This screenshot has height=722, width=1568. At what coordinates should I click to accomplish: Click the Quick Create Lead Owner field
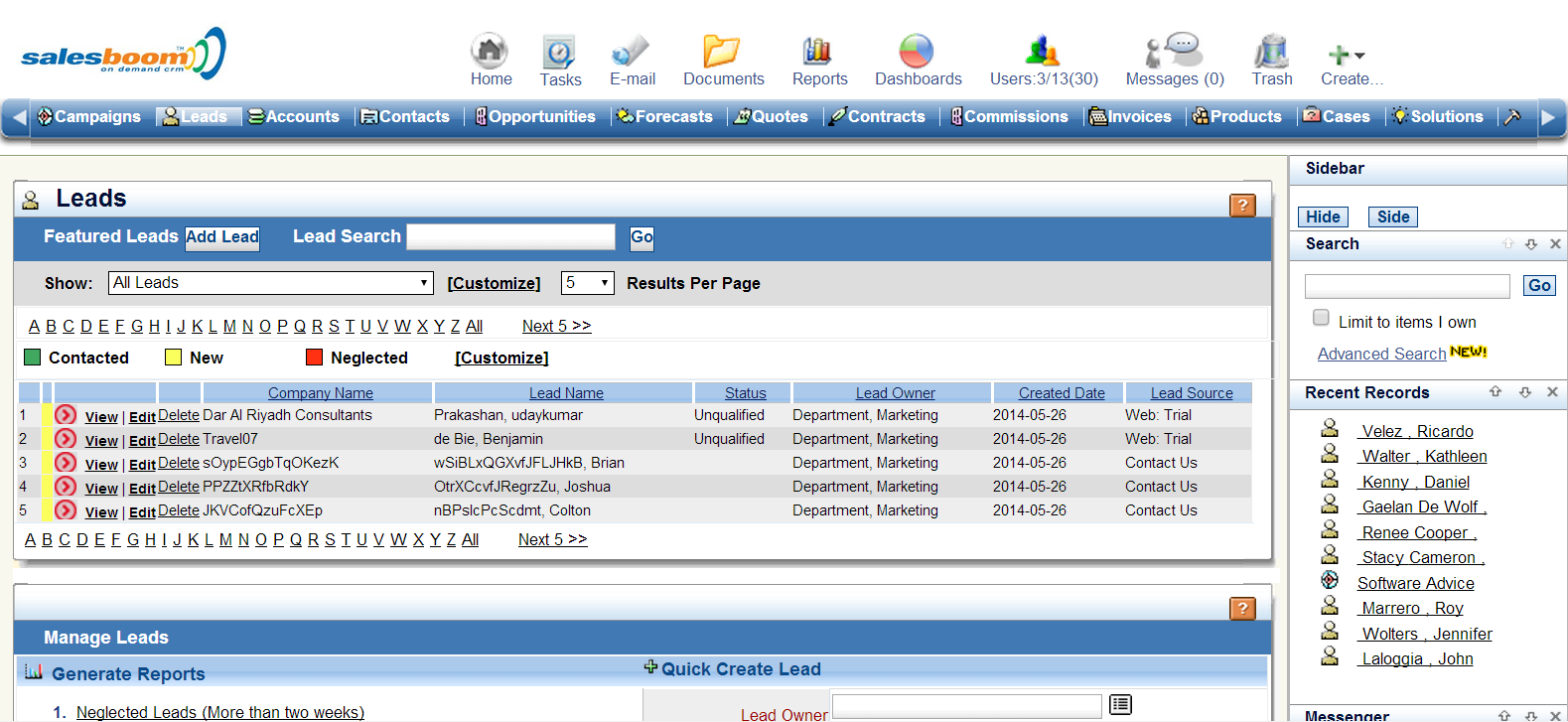pos(966,705)
